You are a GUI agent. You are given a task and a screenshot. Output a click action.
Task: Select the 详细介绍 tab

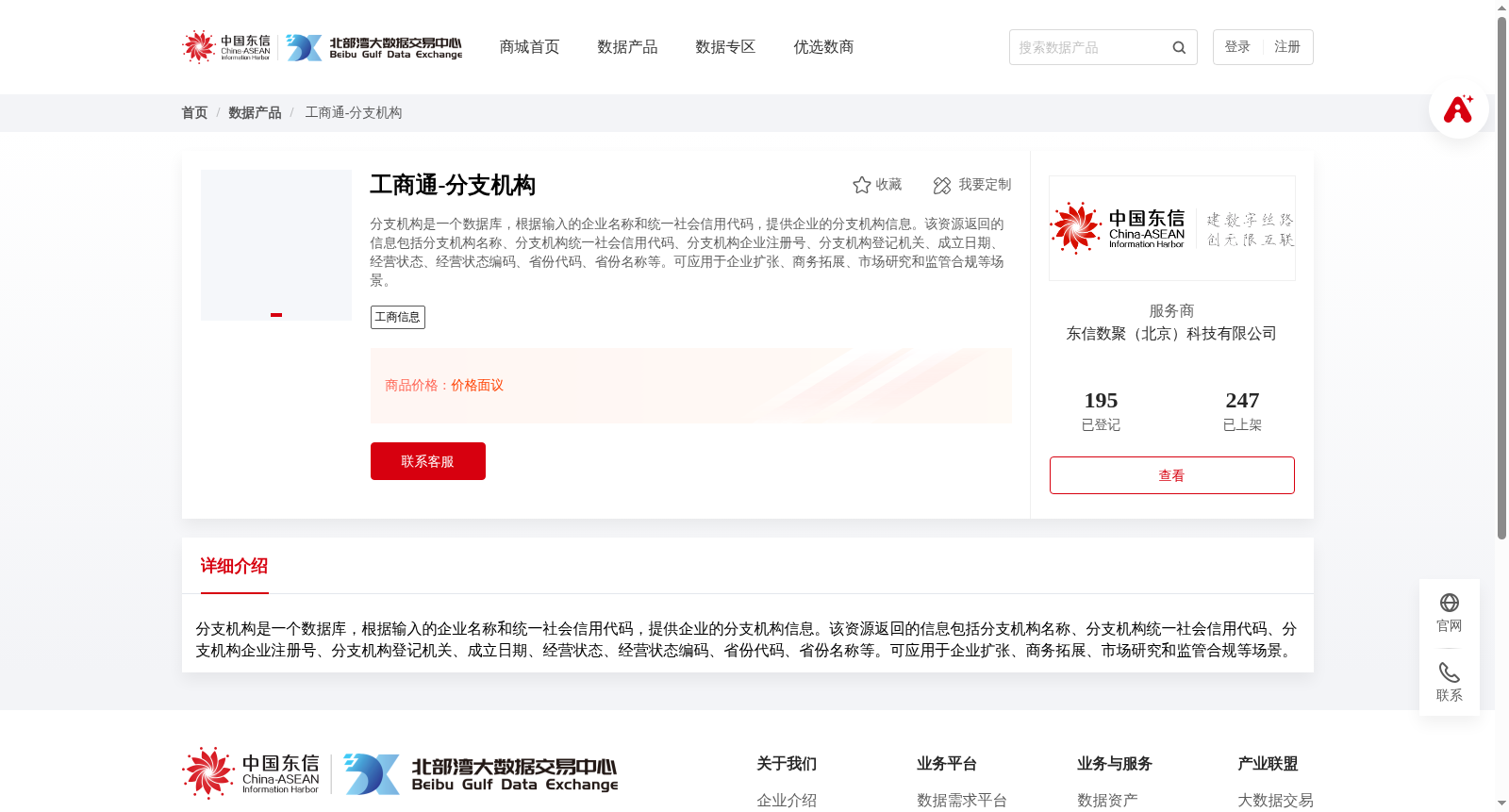(x=234, y=566)
